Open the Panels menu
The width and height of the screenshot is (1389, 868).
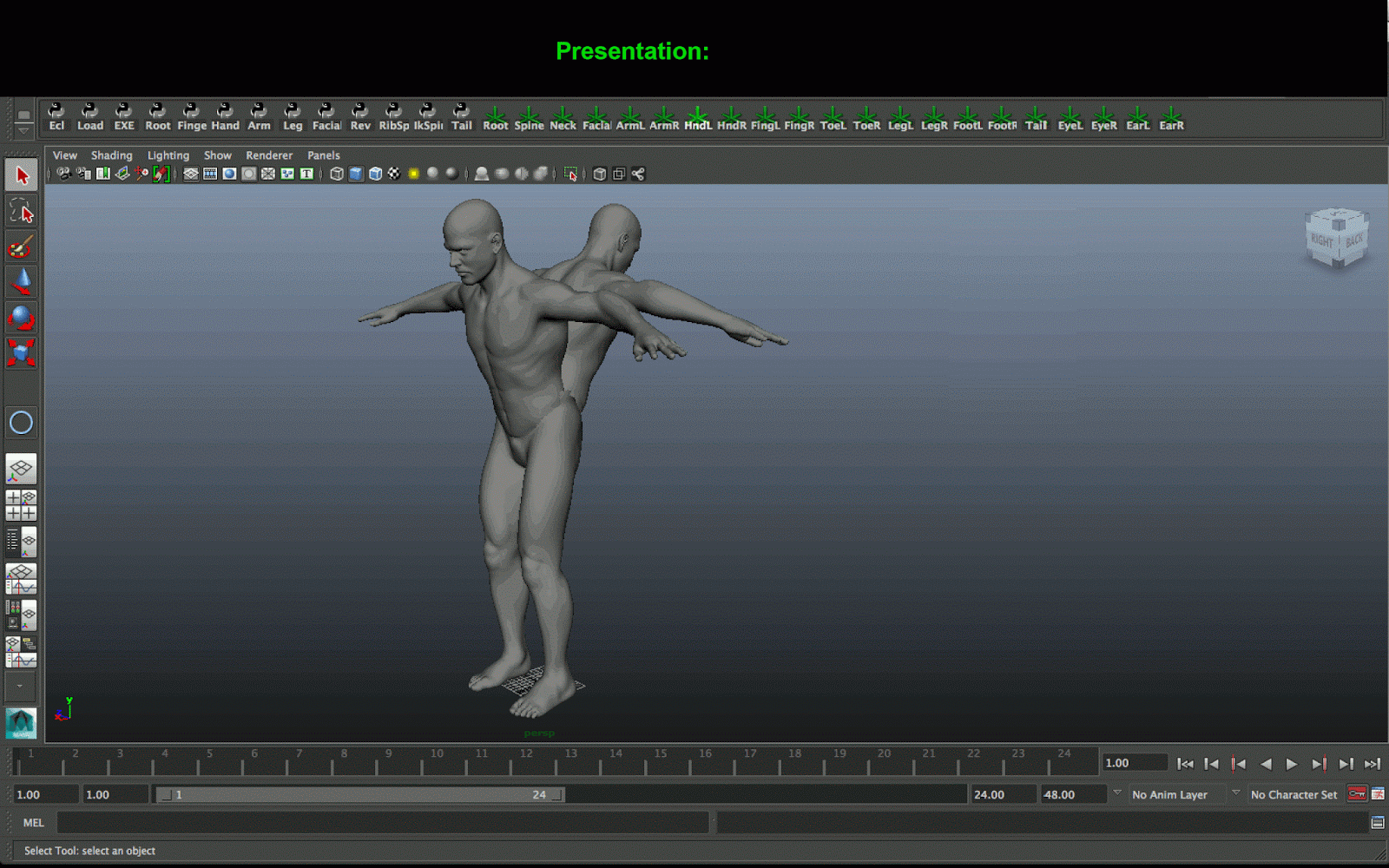tap(323, 155)
